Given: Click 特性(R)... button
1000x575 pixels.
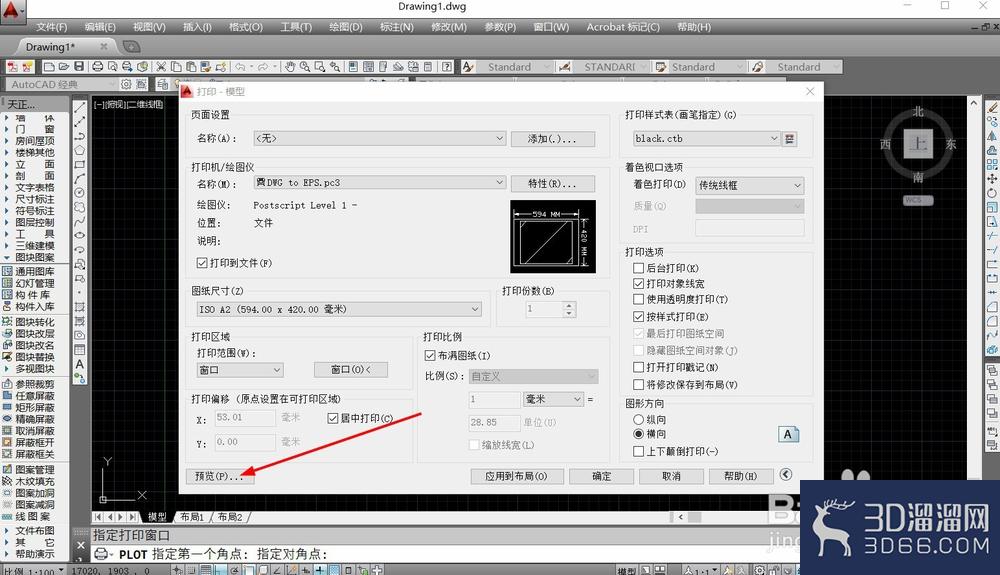Looking at the screenshot, I should 553,184.
